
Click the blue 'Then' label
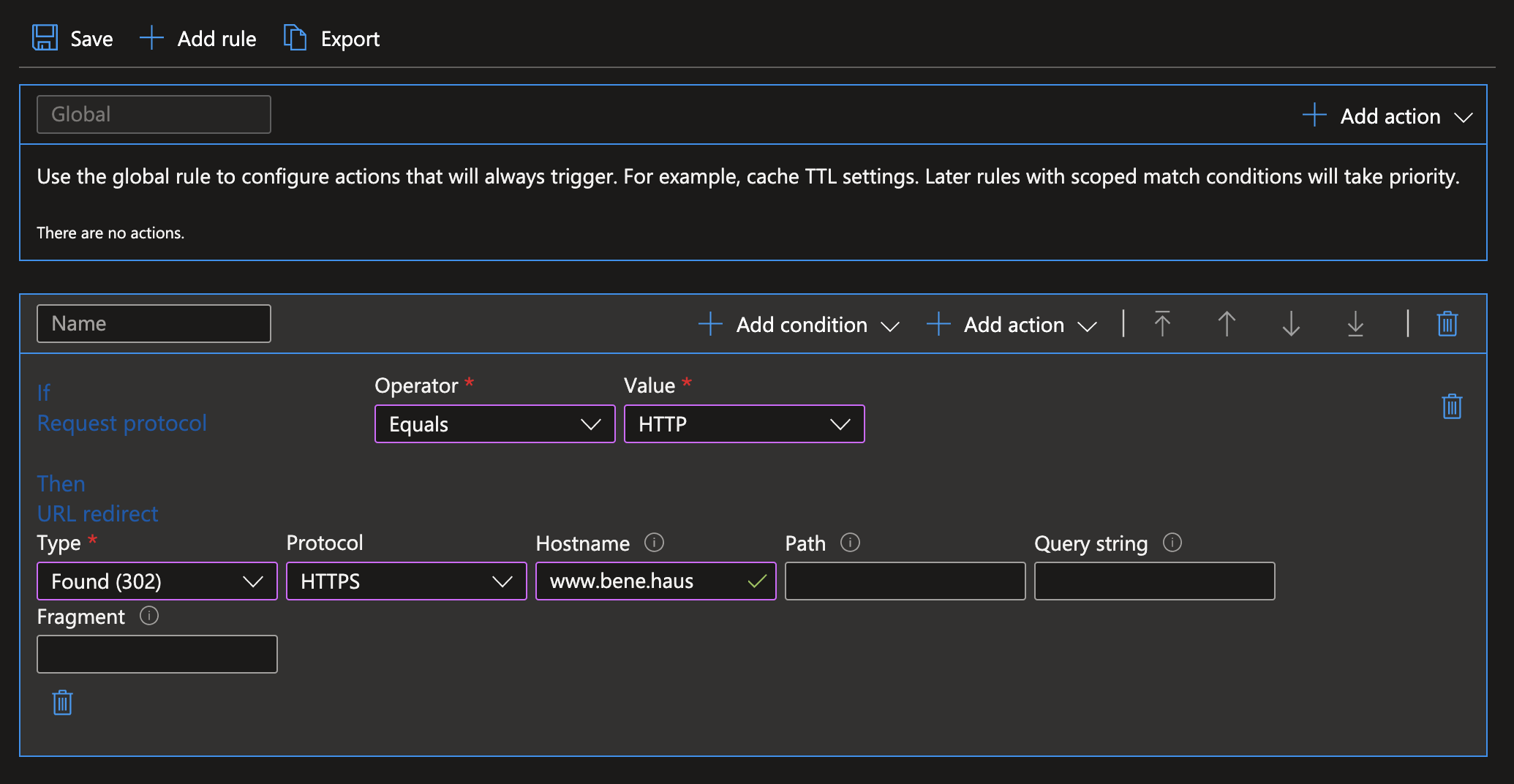pos(61,483)
